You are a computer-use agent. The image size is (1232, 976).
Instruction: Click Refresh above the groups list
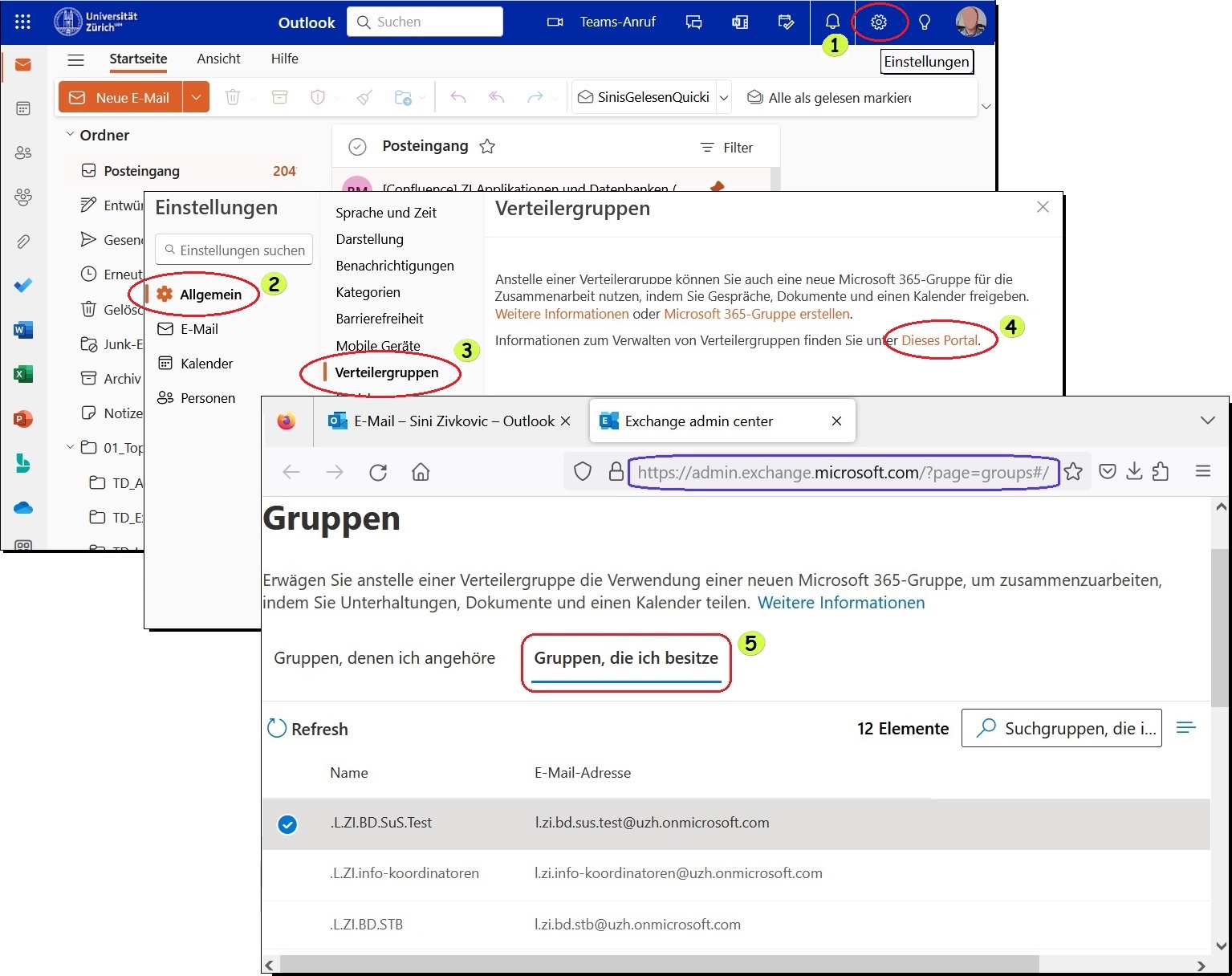tap(307, 729)
